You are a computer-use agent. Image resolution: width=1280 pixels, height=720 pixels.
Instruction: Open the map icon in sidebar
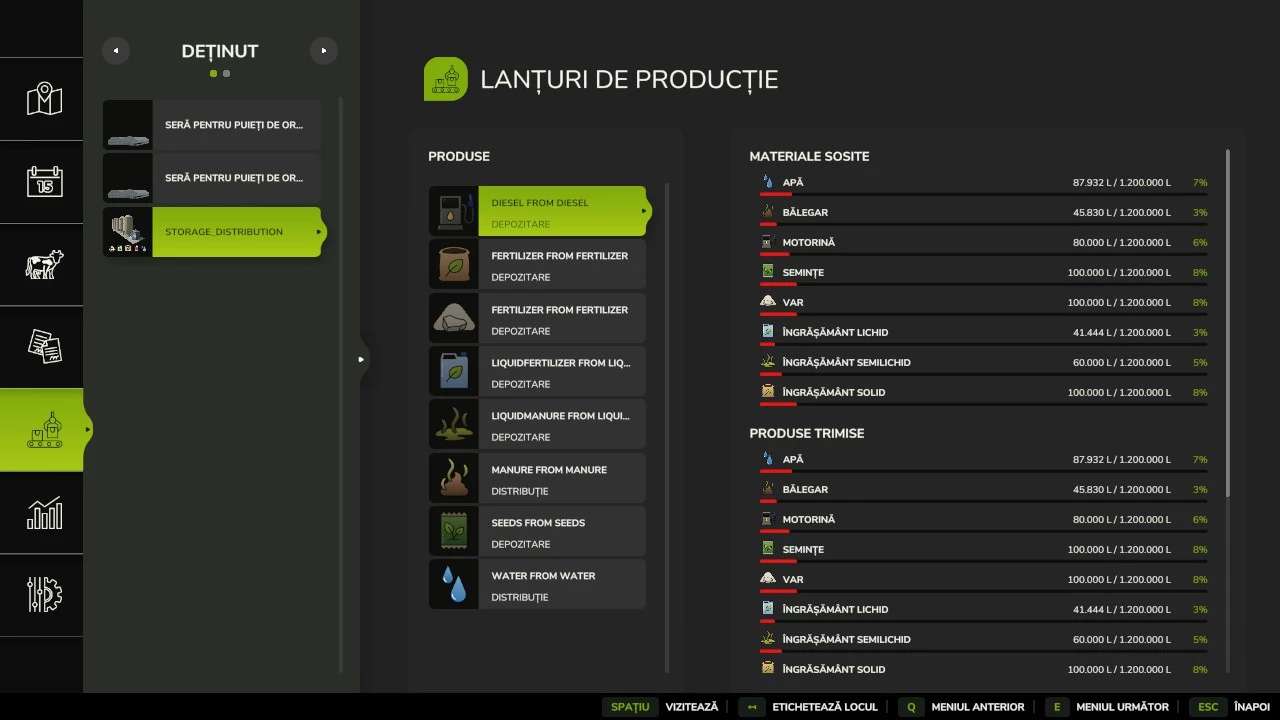[44, 99]
